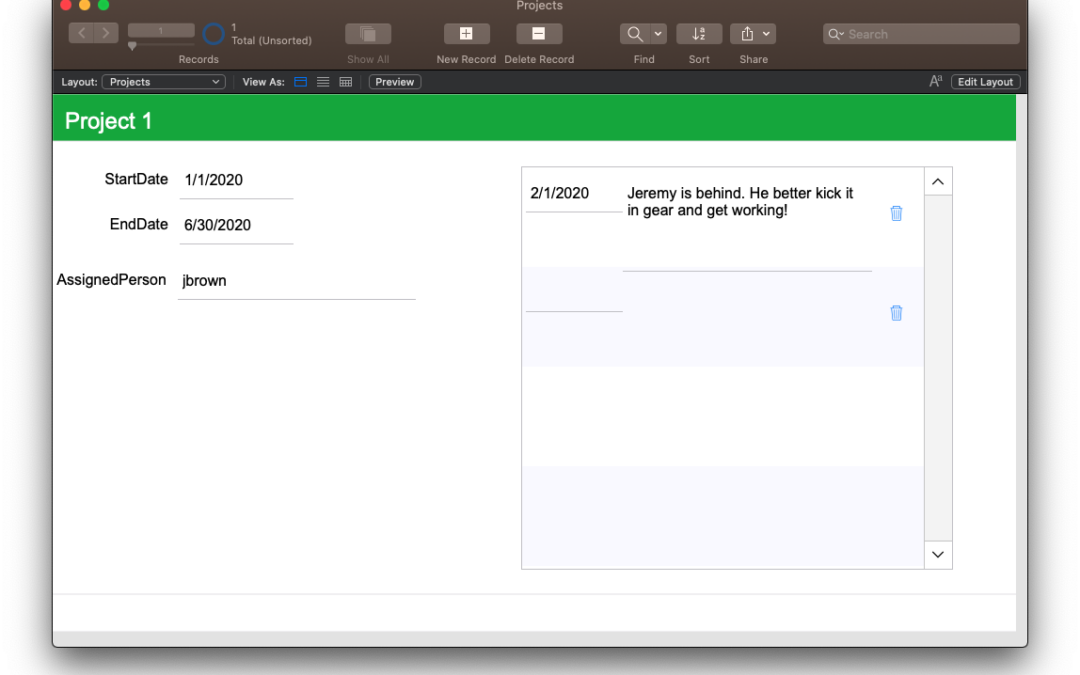Go to the previous record arrow
The image size is (1080, 675).
[x=81, y=33]
